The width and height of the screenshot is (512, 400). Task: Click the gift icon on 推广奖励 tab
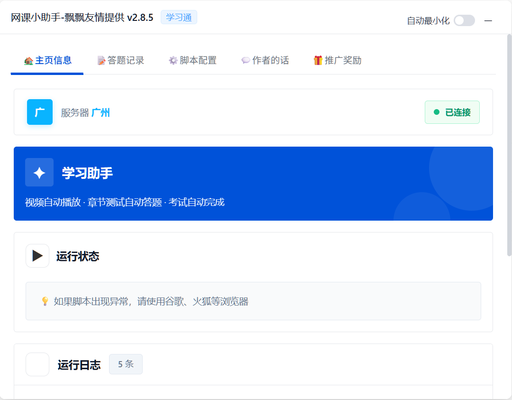coord(318,60)
